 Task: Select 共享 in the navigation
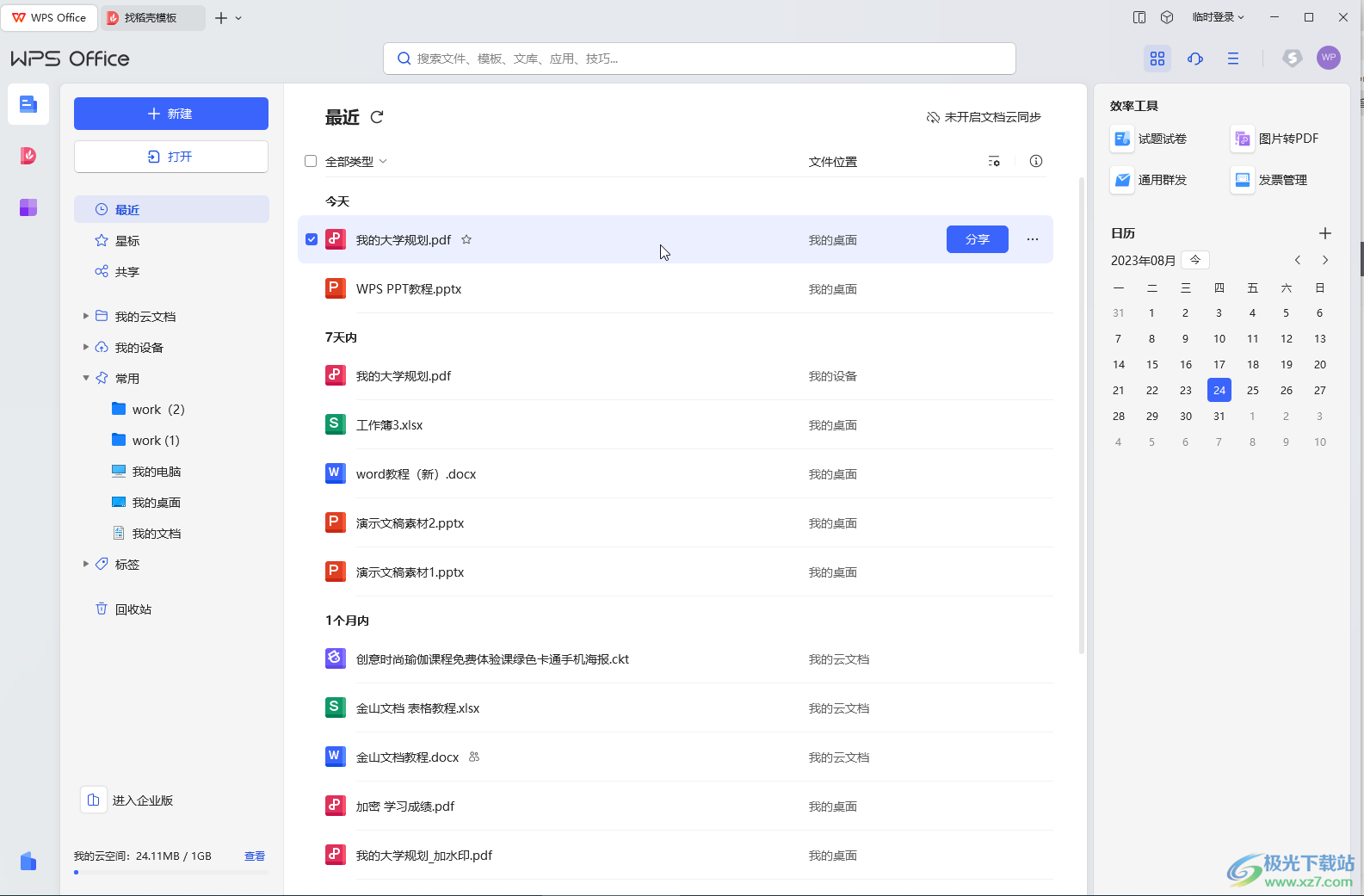tap(171, 271)
